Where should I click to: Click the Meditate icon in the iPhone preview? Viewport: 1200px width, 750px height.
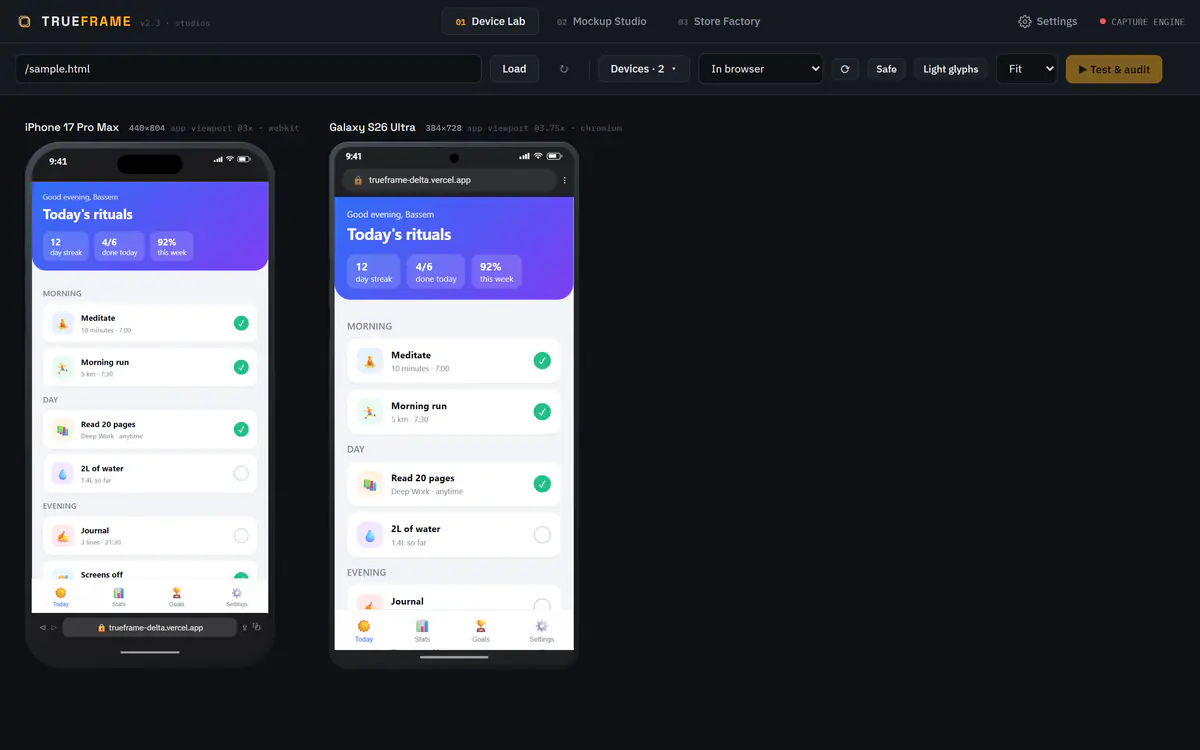[x=63, y=323]
